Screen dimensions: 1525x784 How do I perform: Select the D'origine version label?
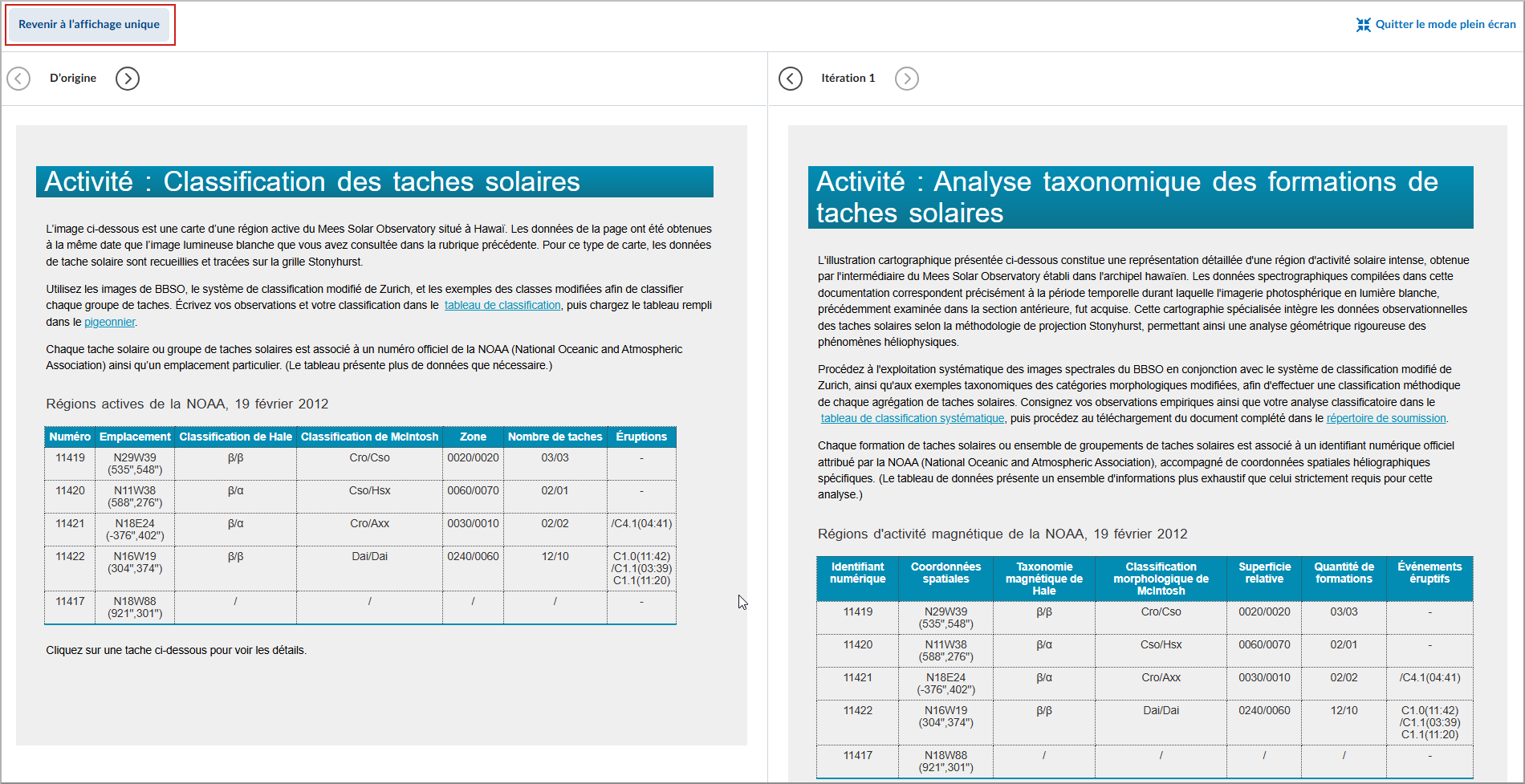[73, 78]
